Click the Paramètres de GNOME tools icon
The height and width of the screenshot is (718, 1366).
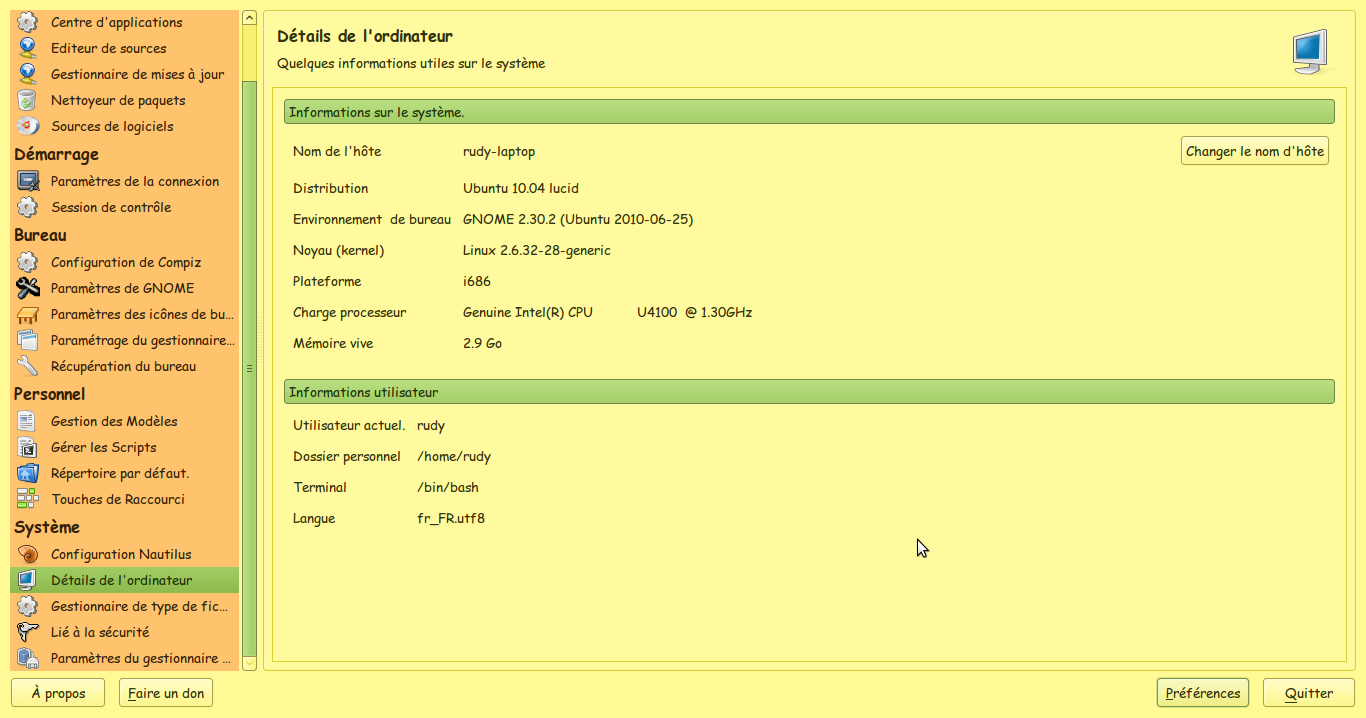click(x=28, y=288)
